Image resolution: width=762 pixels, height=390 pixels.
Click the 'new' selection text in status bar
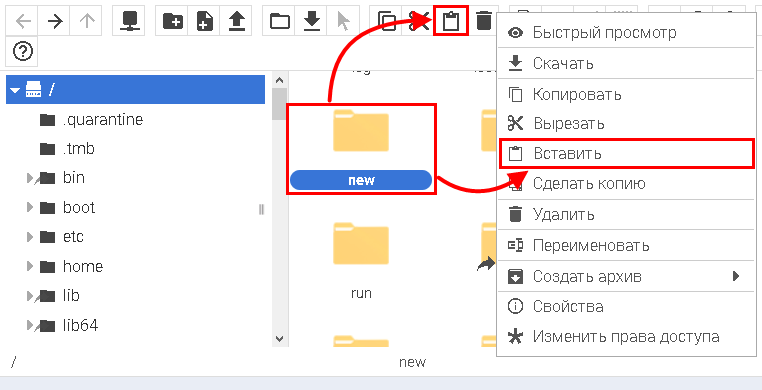tap(413, 362)
